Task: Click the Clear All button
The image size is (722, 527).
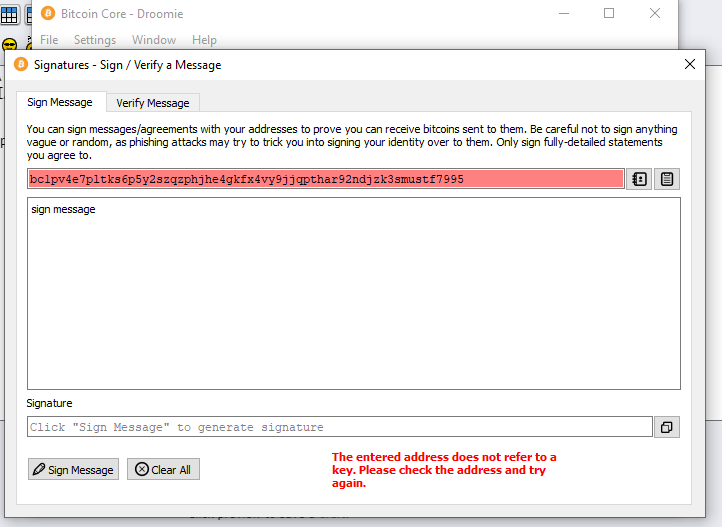Action: (x=163, y=469)
